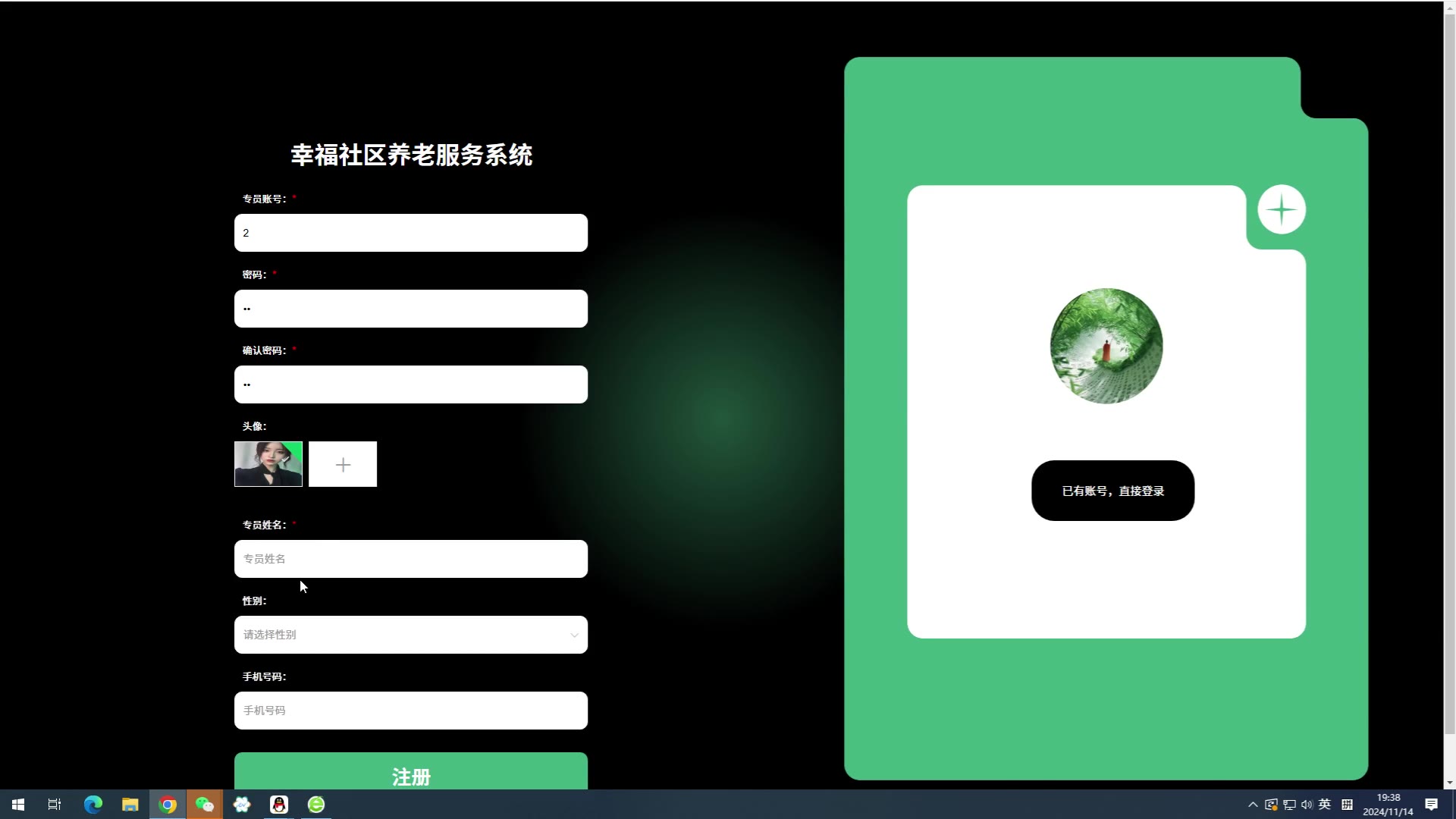Viewport: 1456px width, 819px height.
Task: Click the circular bamboo forest image
Action: click(1106, 346)
